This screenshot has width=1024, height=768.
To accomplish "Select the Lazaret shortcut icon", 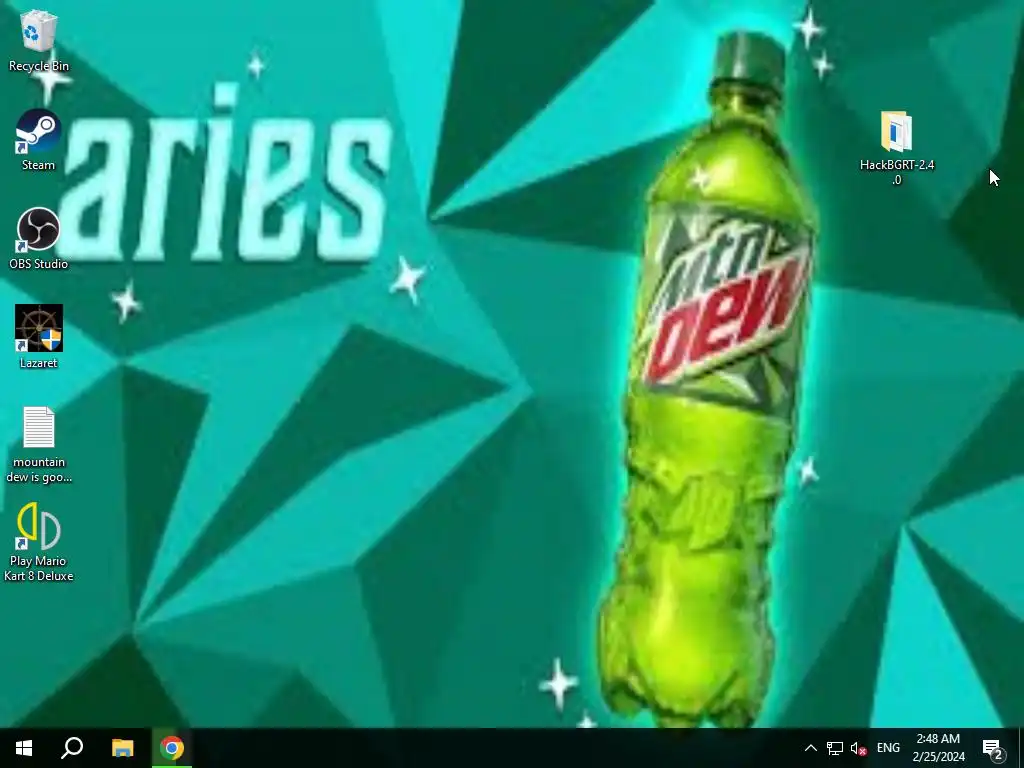I will (39, 337).
